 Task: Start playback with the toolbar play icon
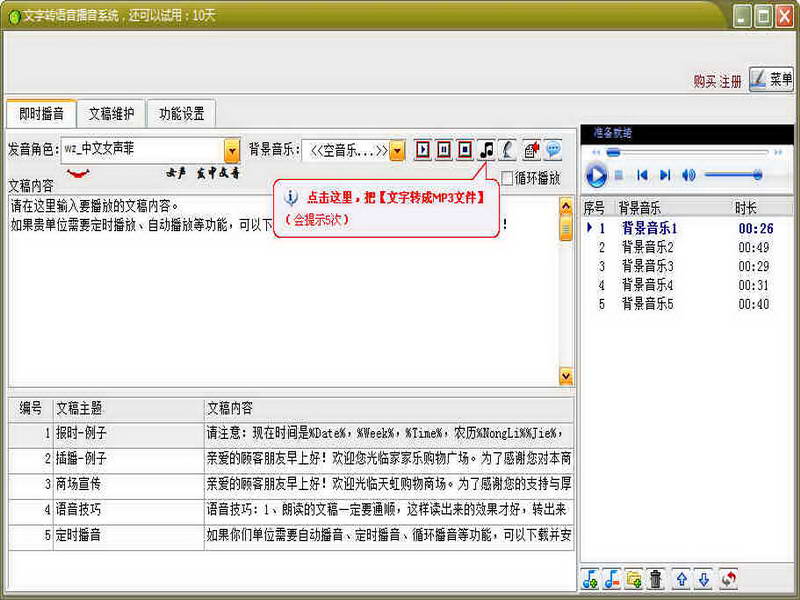coord(422,149)
